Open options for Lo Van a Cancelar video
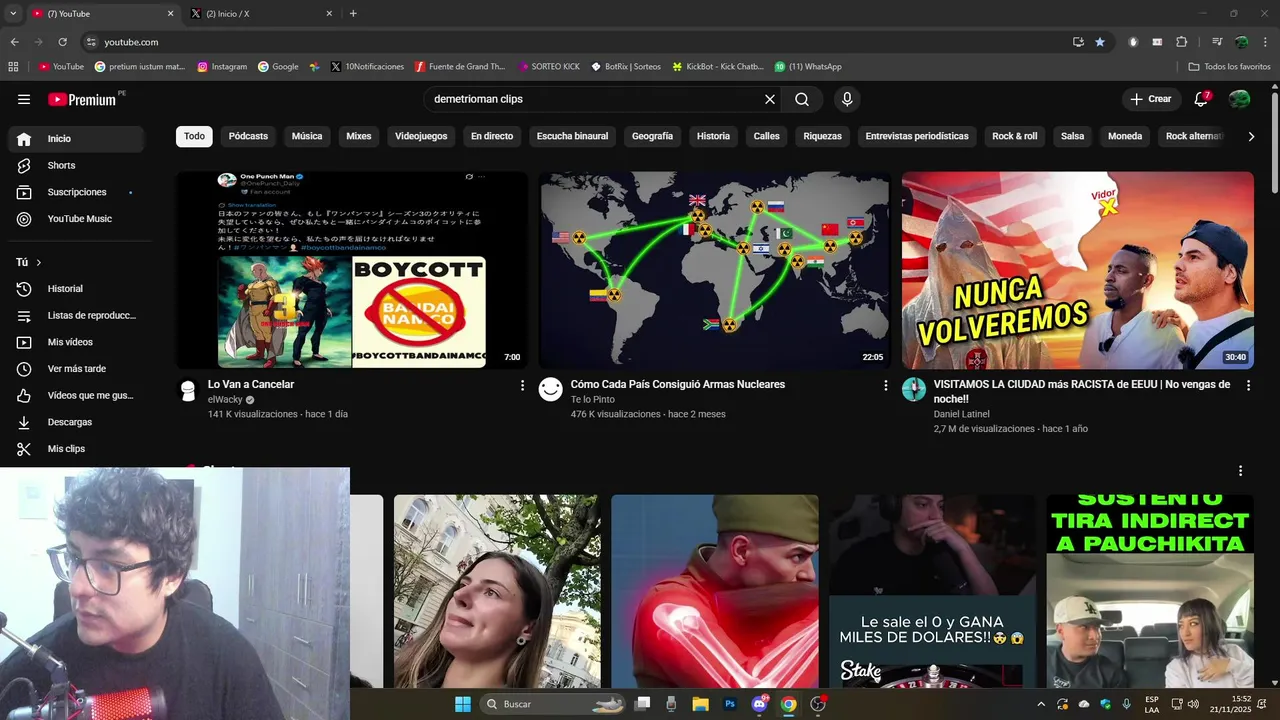The height and width of the screenshot is (720, 1280). [522, 385]
